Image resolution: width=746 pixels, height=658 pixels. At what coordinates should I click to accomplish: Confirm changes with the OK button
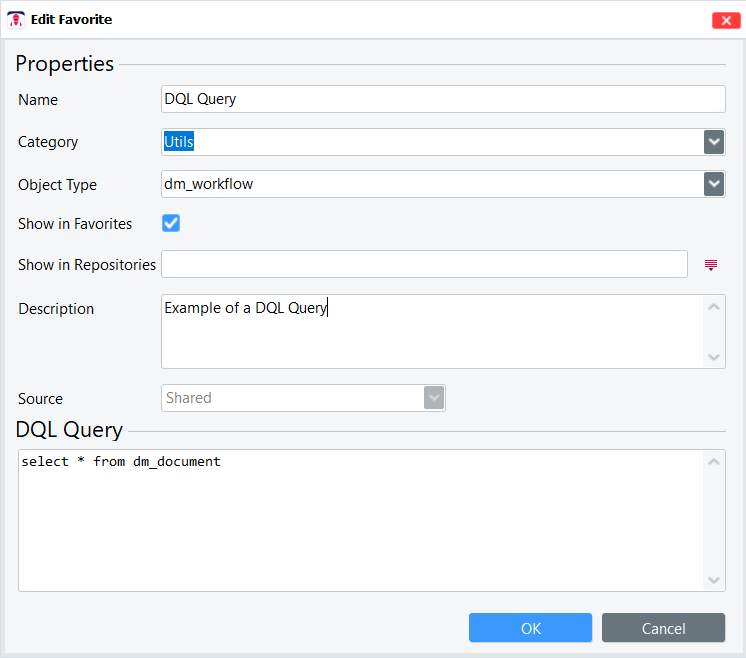(530, 628)
